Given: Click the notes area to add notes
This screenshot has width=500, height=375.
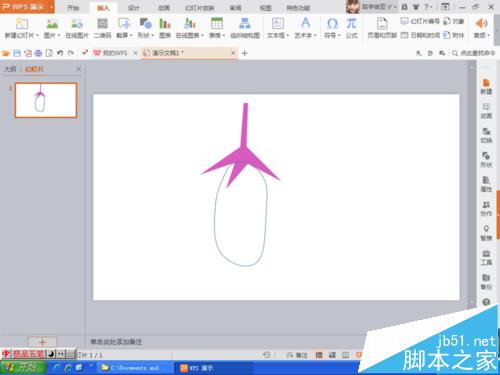Looking at the screenshot, I should point(116,342).
